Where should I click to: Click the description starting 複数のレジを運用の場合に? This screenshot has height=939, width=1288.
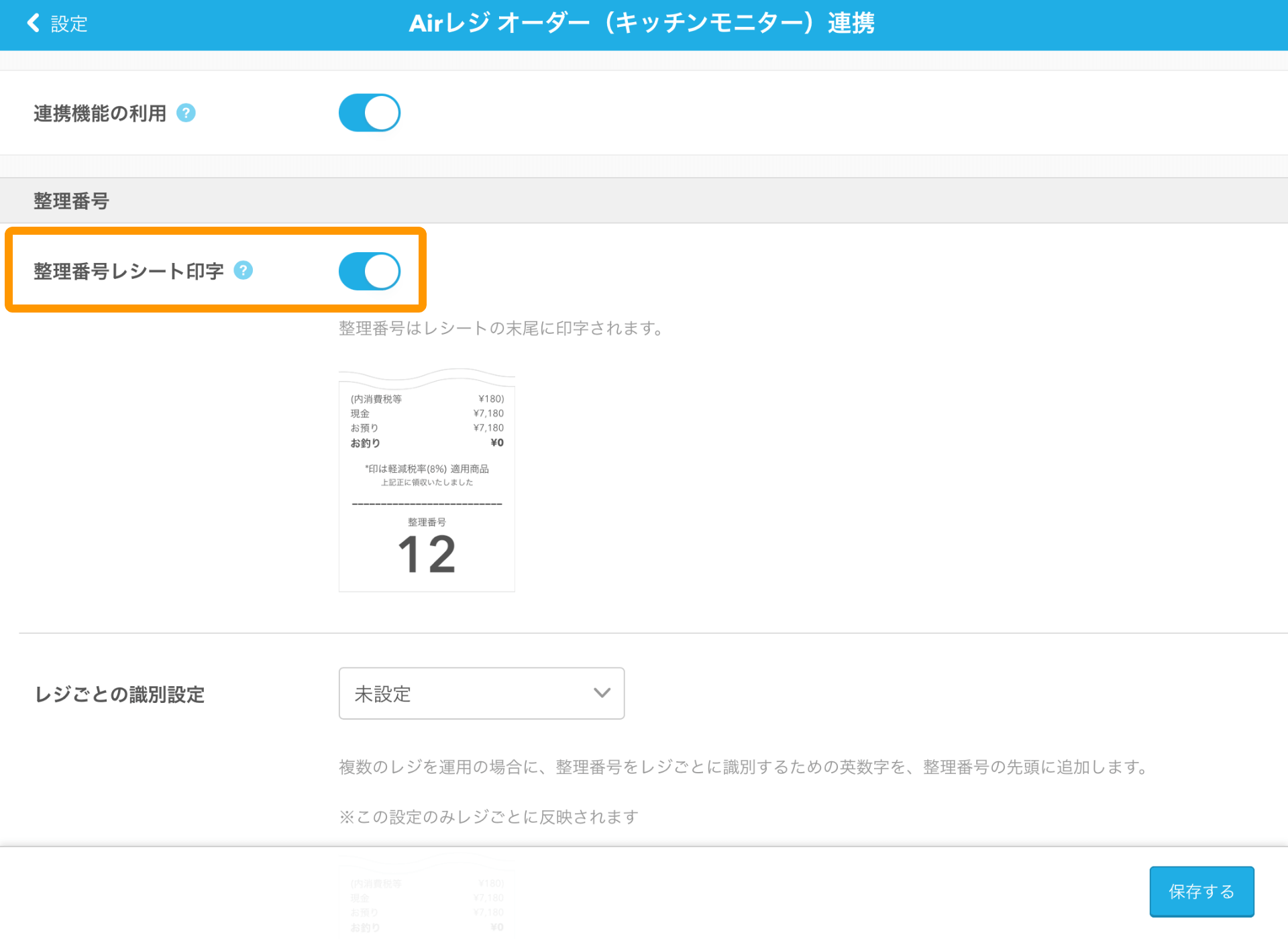745,767
